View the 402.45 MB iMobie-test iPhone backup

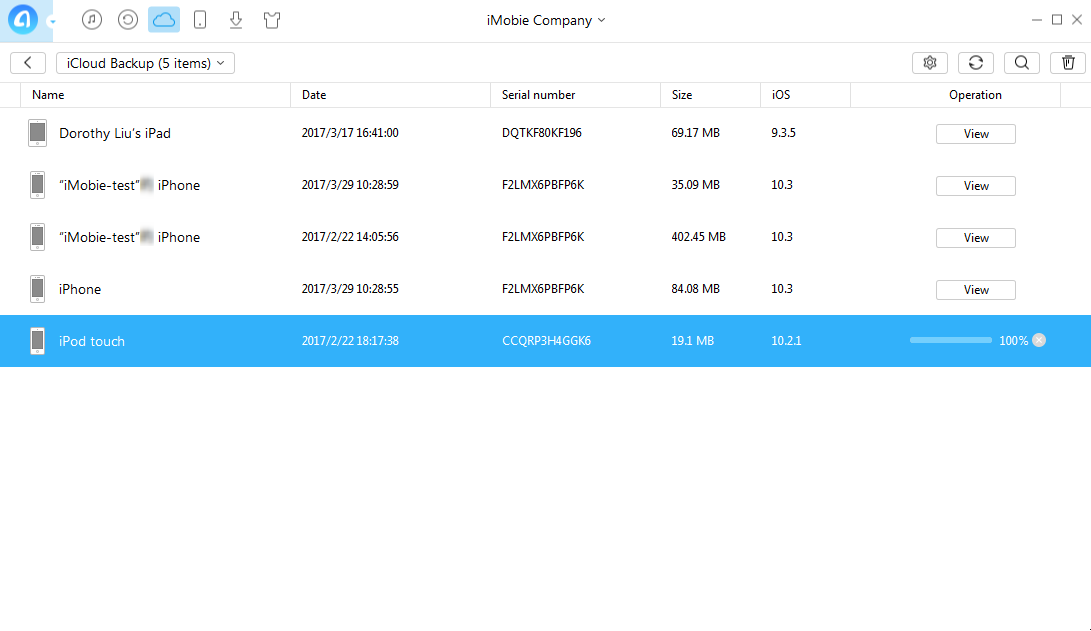(x=975, y=238)
